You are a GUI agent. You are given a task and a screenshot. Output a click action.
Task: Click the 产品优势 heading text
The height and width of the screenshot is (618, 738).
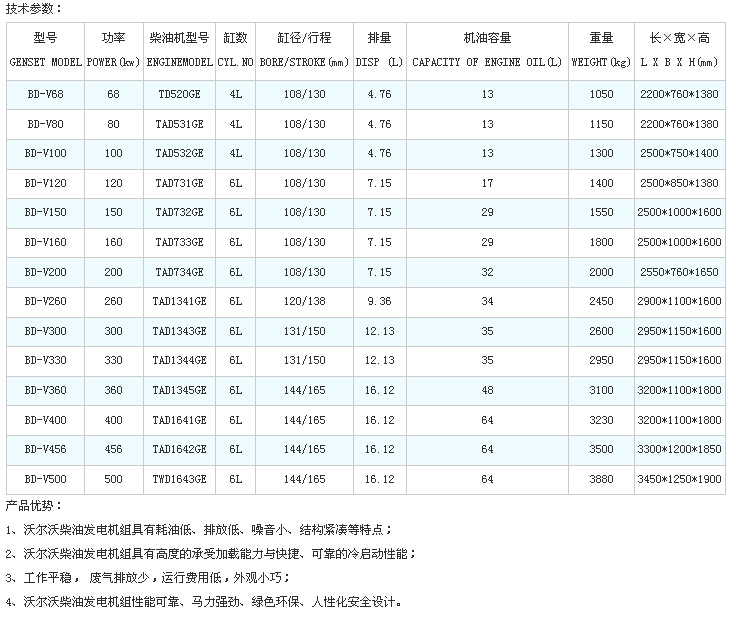pyautogui.click(x=33, y=505)
